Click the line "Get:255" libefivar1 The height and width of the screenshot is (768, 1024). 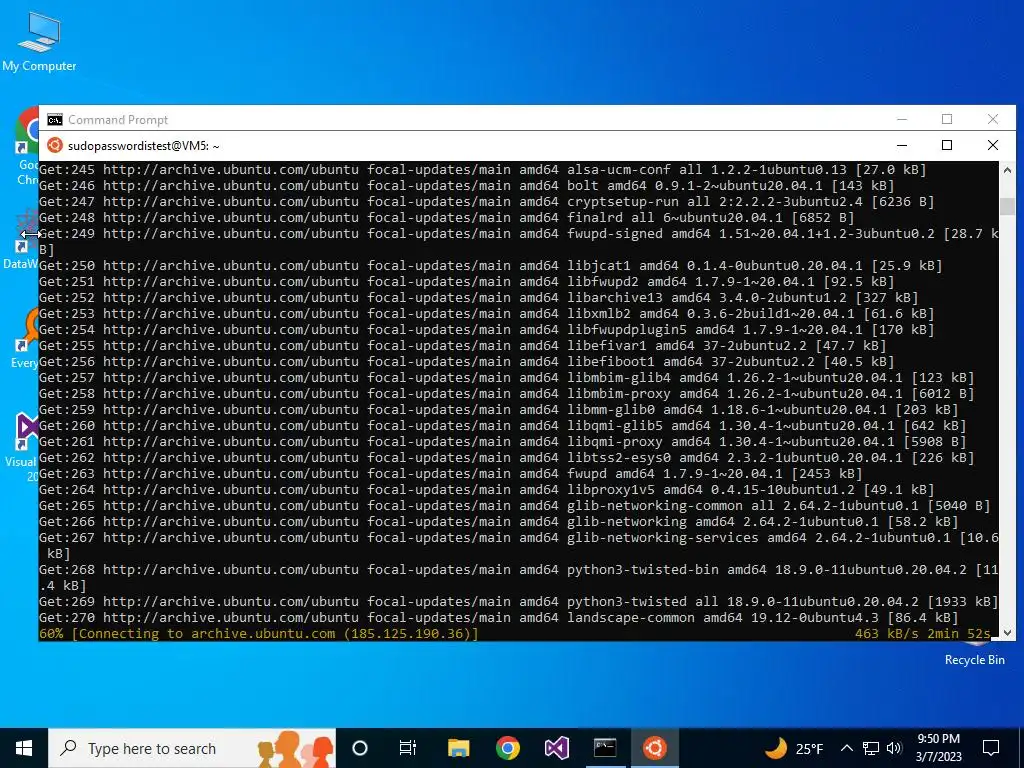[x=462, y=345]
